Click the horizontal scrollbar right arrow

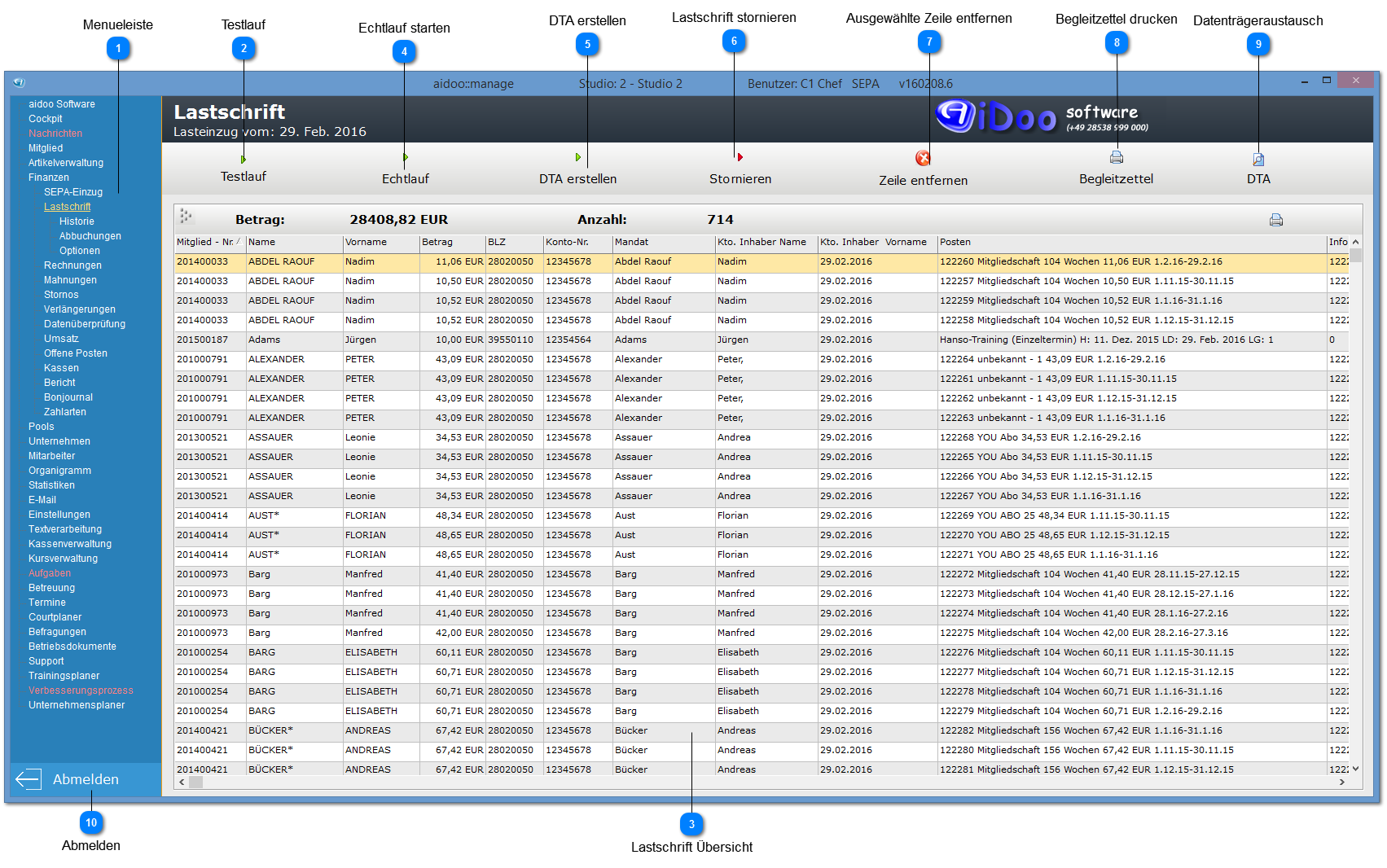tap(1341, 782)
